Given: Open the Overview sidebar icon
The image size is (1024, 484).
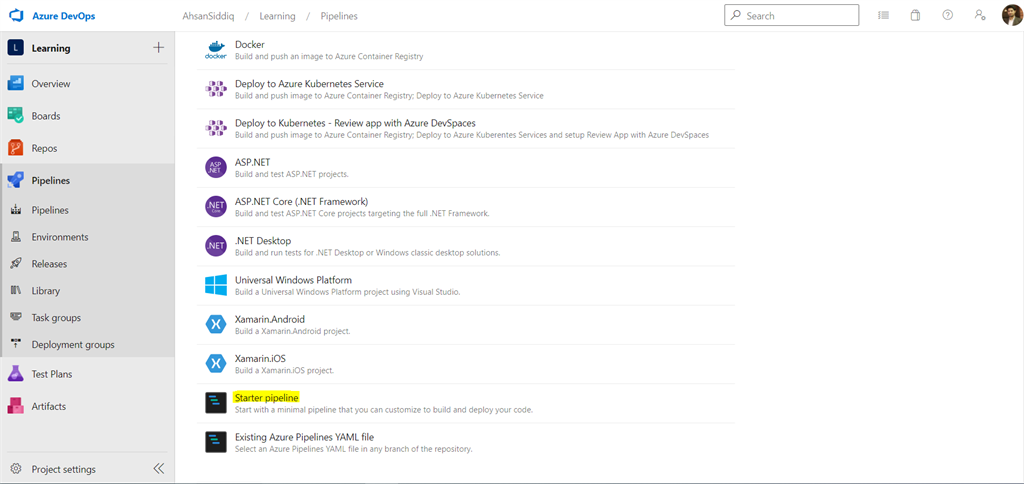Looking at the screenshot, I should [x=16, y=84].
